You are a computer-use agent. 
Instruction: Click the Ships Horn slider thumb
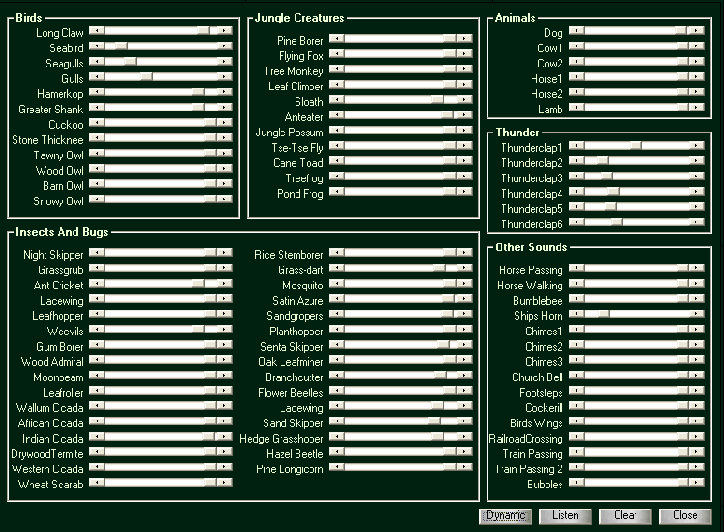[x=603, y=314]
